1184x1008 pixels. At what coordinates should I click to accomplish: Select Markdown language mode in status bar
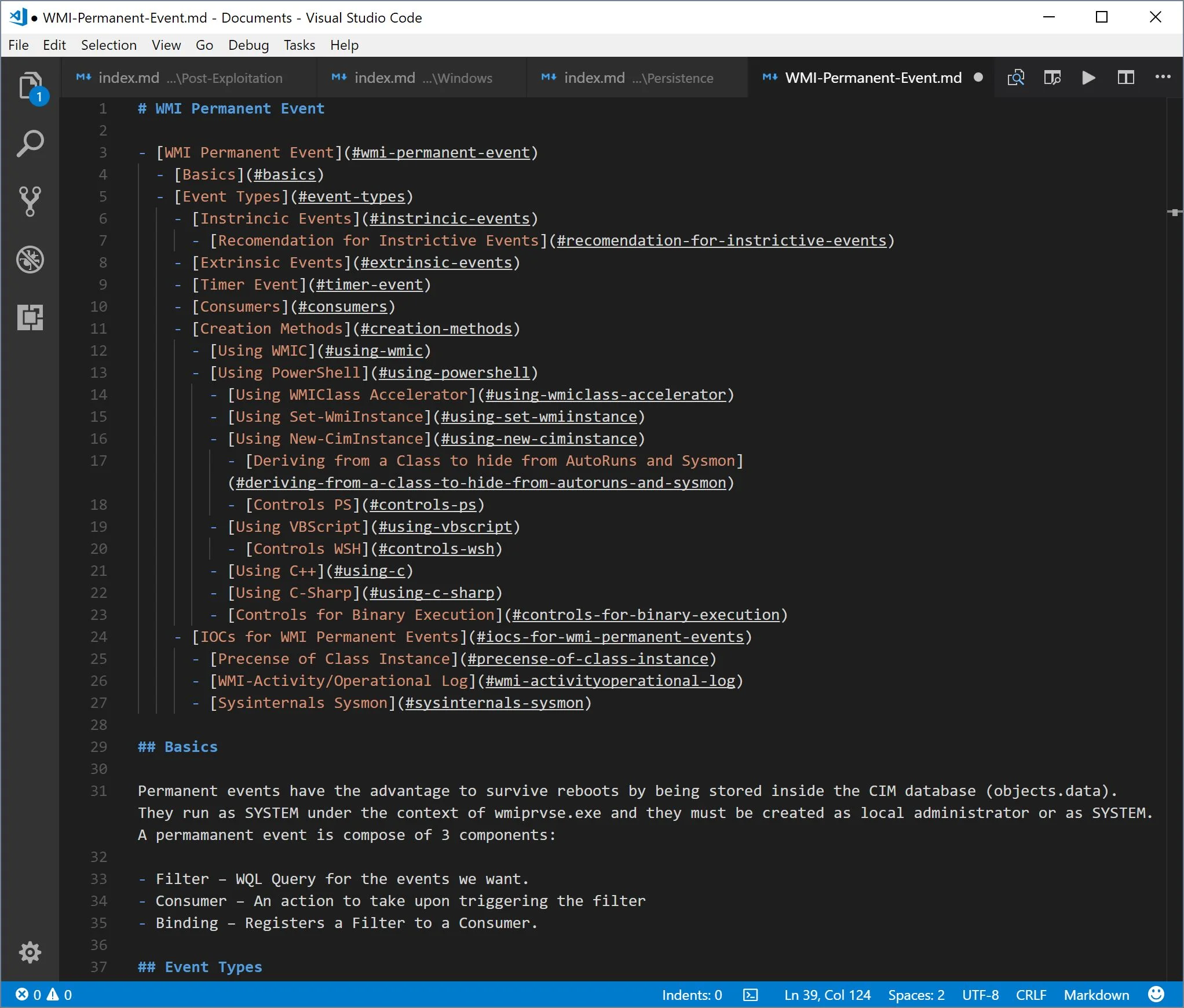click(x=1096, y=995)
